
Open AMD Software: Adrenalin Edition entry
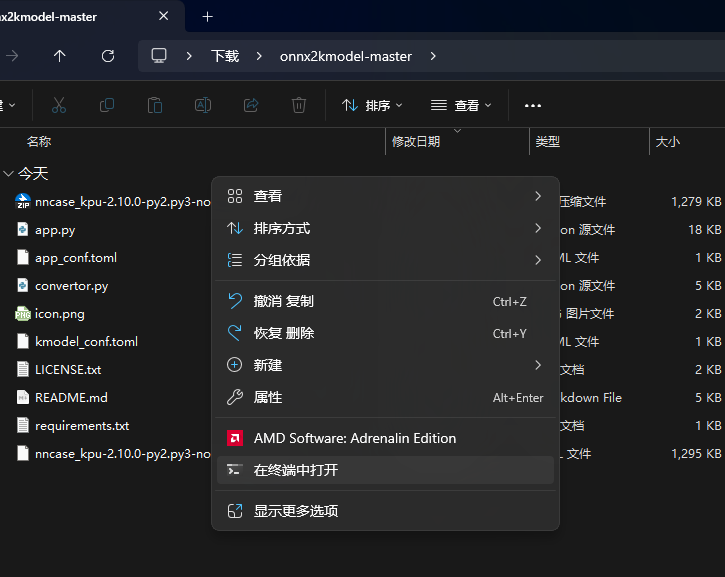(x=385, y=438)
